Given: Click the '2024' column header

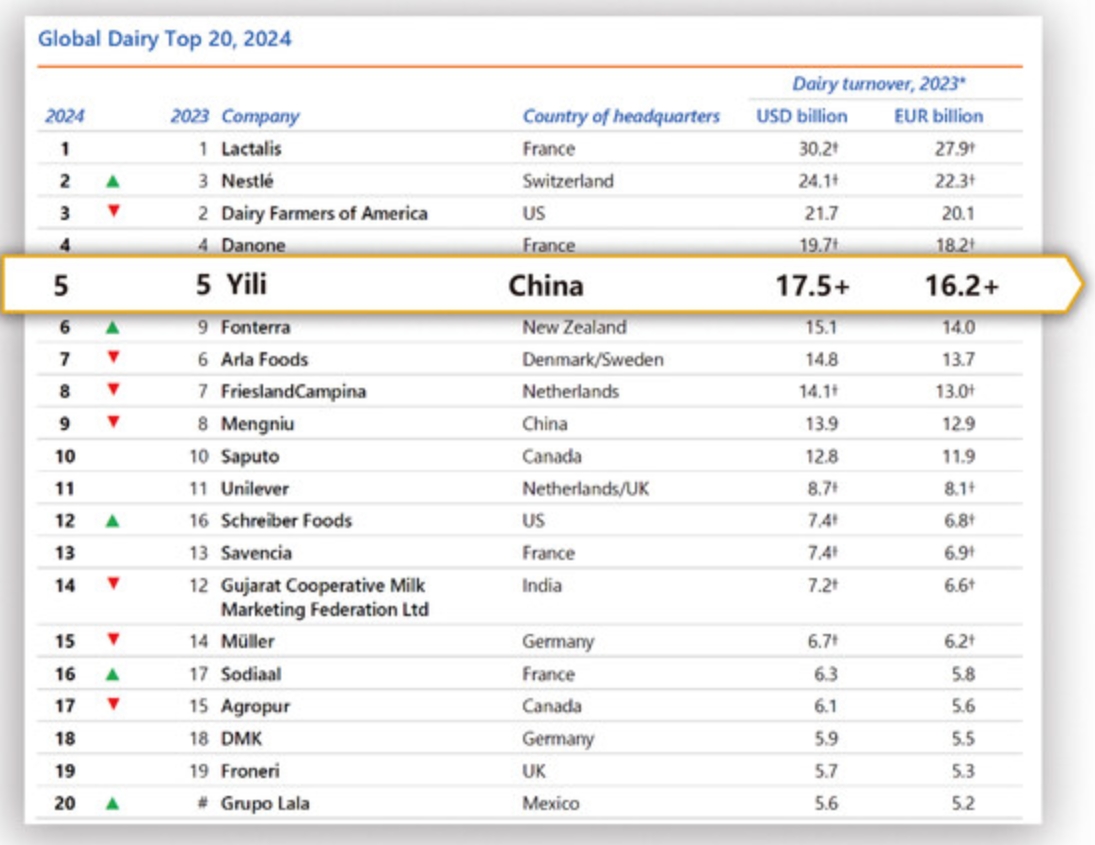Looking at the screenshot, I should 64,116.
